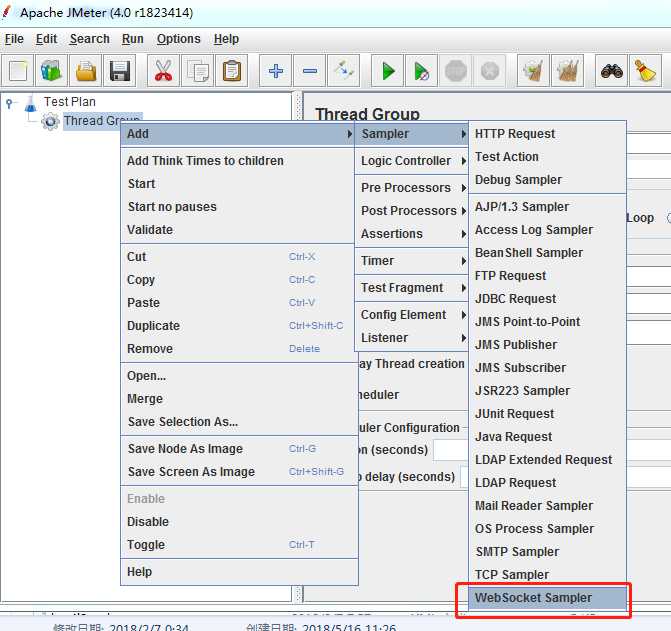
Task: Open Search with binoculars icon
Action: click(612, 71)
